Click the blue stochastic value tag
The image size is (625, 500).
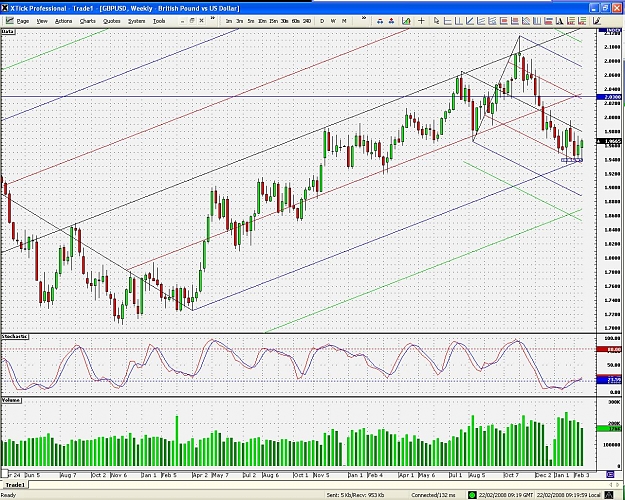(609, 380)
